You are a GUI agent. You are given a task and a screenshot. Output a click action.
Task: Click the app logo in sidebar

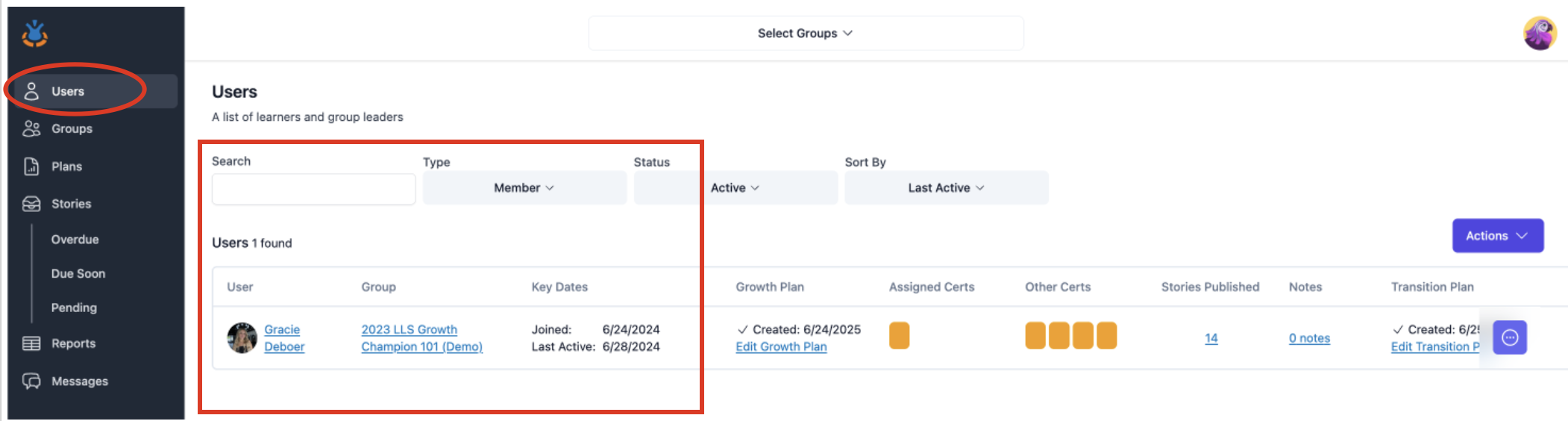[34, 34]
